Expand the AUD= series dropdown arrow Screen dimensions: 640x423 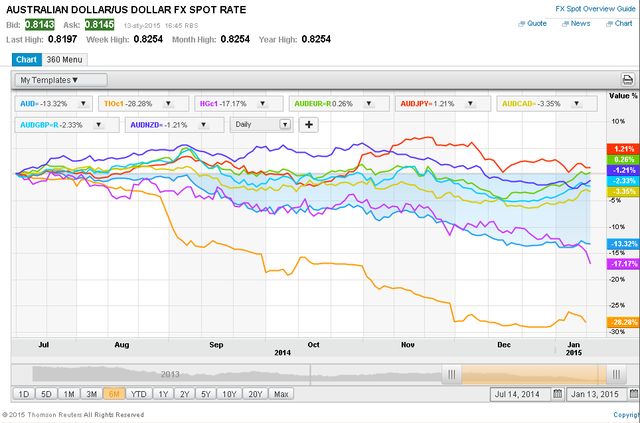[x=83, y=104]
